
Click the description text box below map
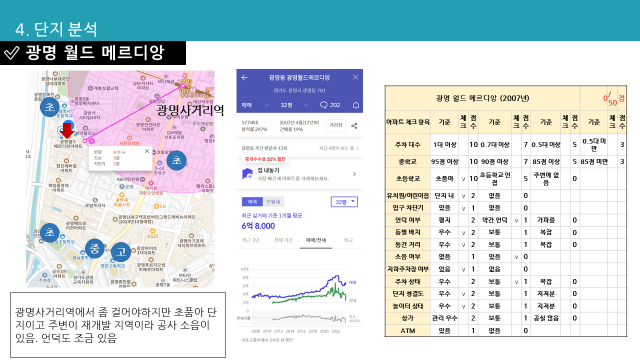coord(118,325)
